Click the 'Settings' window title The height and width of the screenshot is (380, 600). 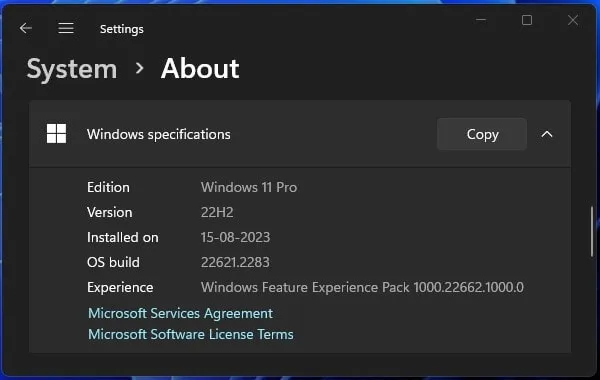click(122, 29)
